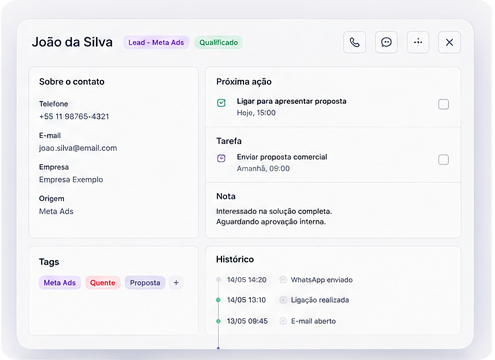Image resolution: width=495 pixels, height=360 pixels.
Task: Click clock icon beside Enviar proposta comercial
Action: pyautogui.click(x=221, y=158)
